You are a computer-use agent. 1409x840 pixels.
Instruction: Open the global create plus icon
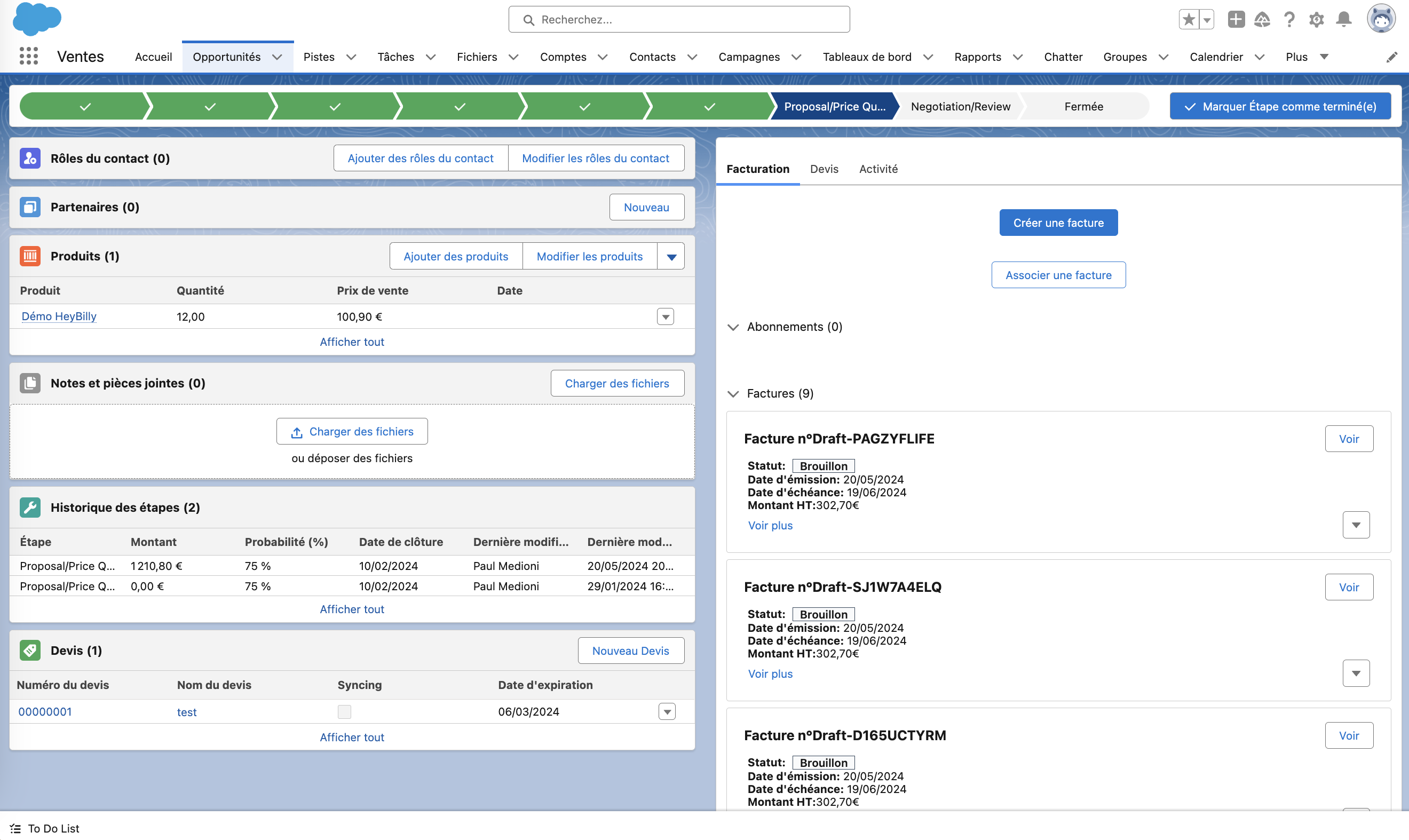(x=1236, y=20)
